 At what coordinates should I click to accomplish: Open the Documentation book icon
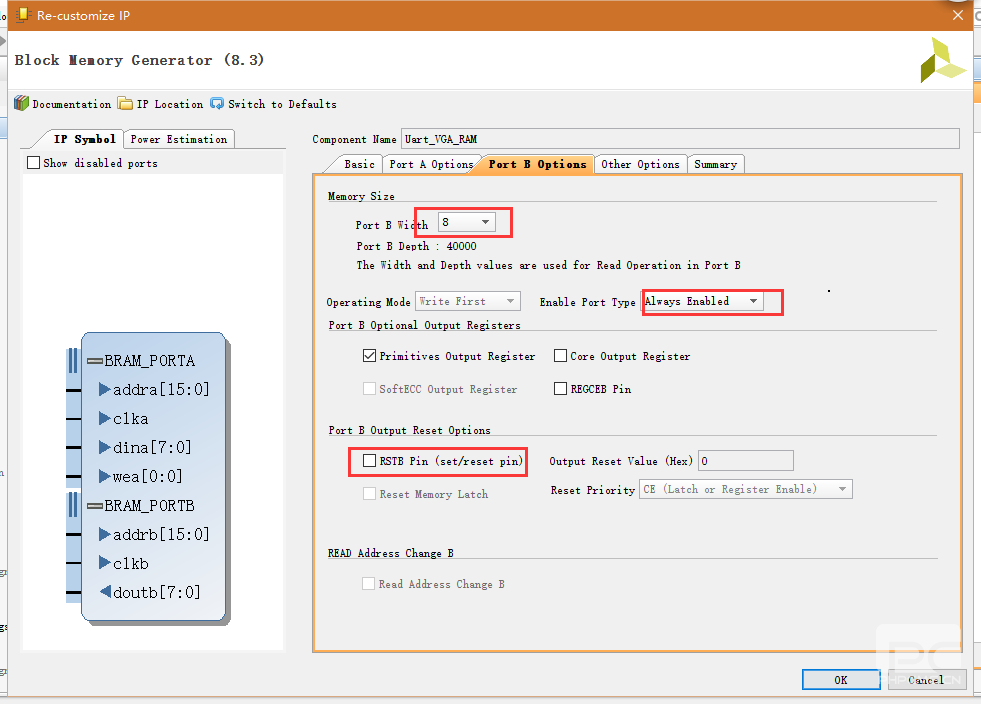(21, 103)
